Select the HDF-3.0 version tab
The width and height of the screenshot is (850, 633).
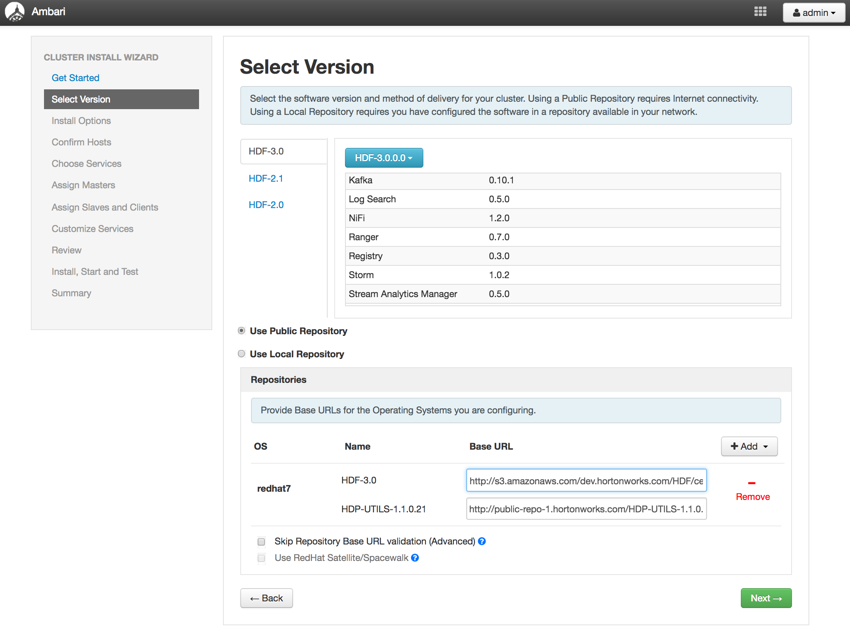267,151
